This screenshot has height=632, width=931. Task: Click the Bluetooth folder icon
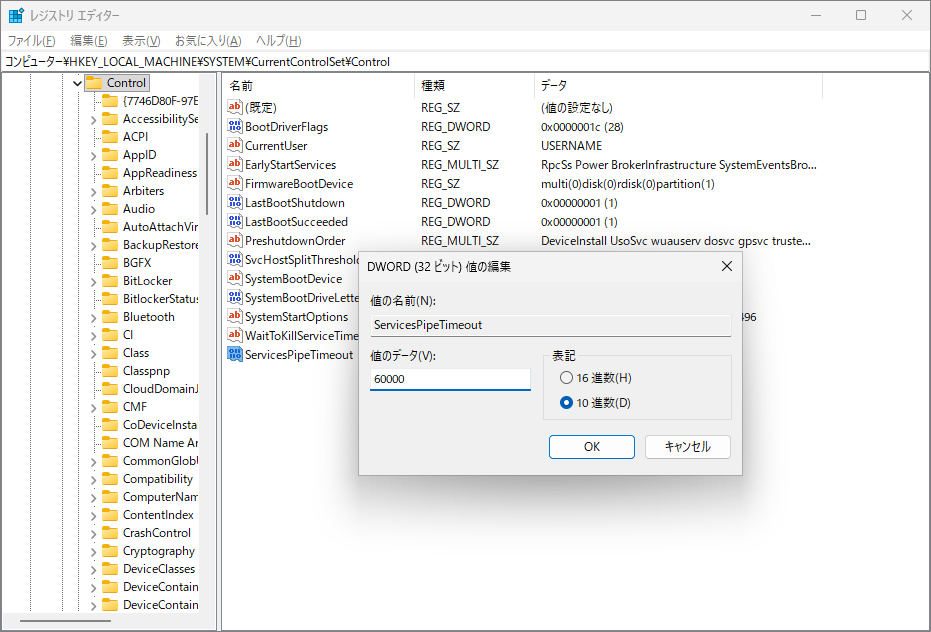[x=110, y=317]
